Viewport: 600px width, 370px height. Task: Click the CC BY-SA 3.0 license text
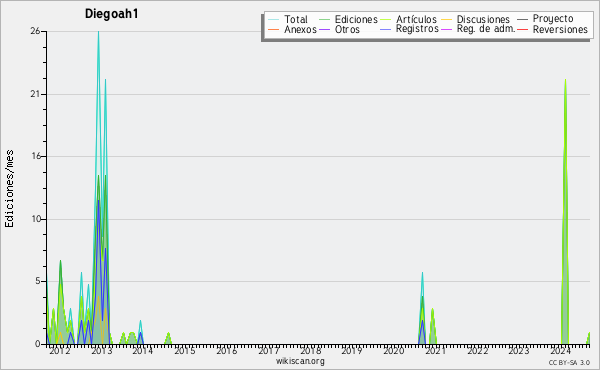[x=569, y=363]
